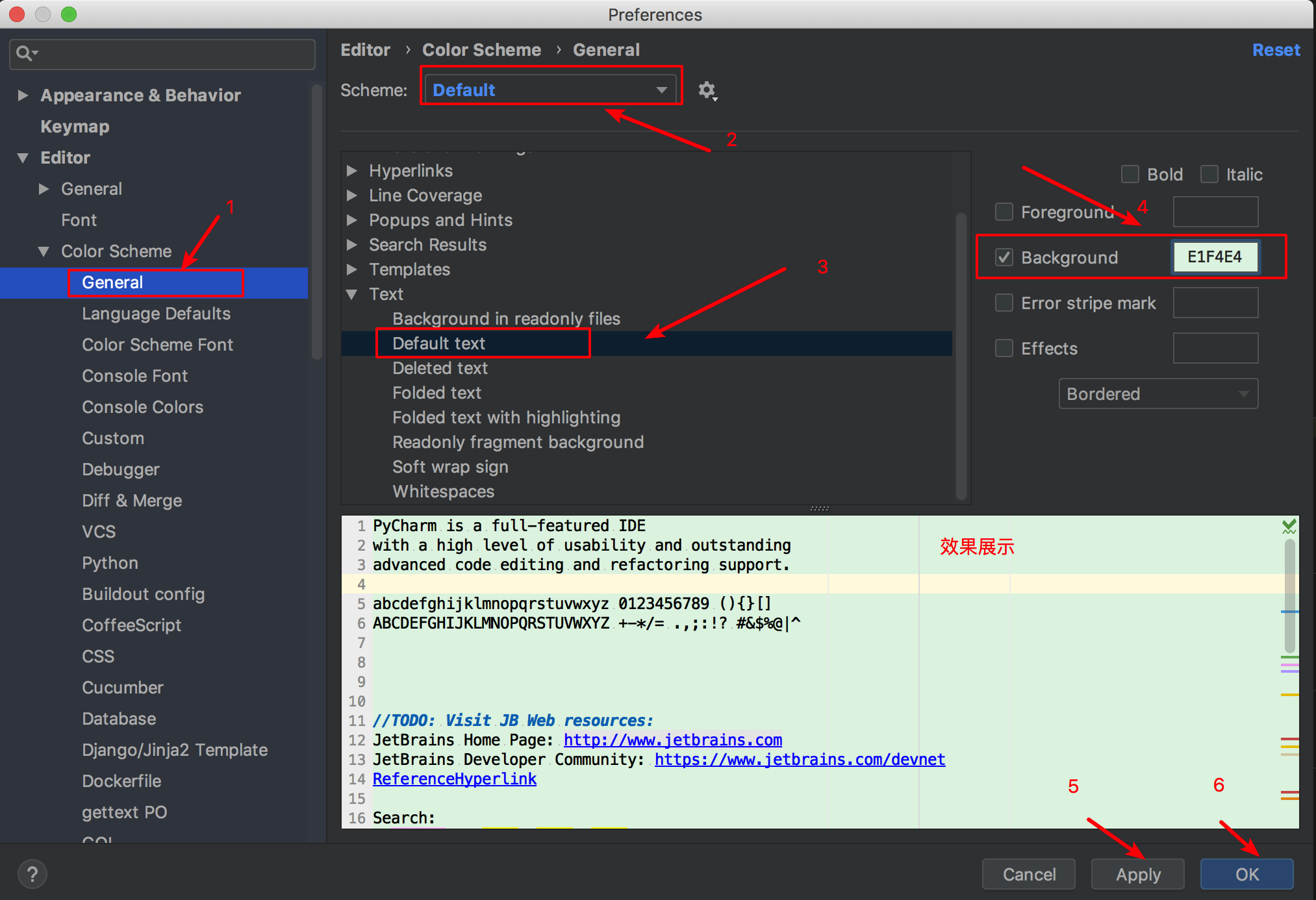Click the help question mark button

(x=32, y=874)
